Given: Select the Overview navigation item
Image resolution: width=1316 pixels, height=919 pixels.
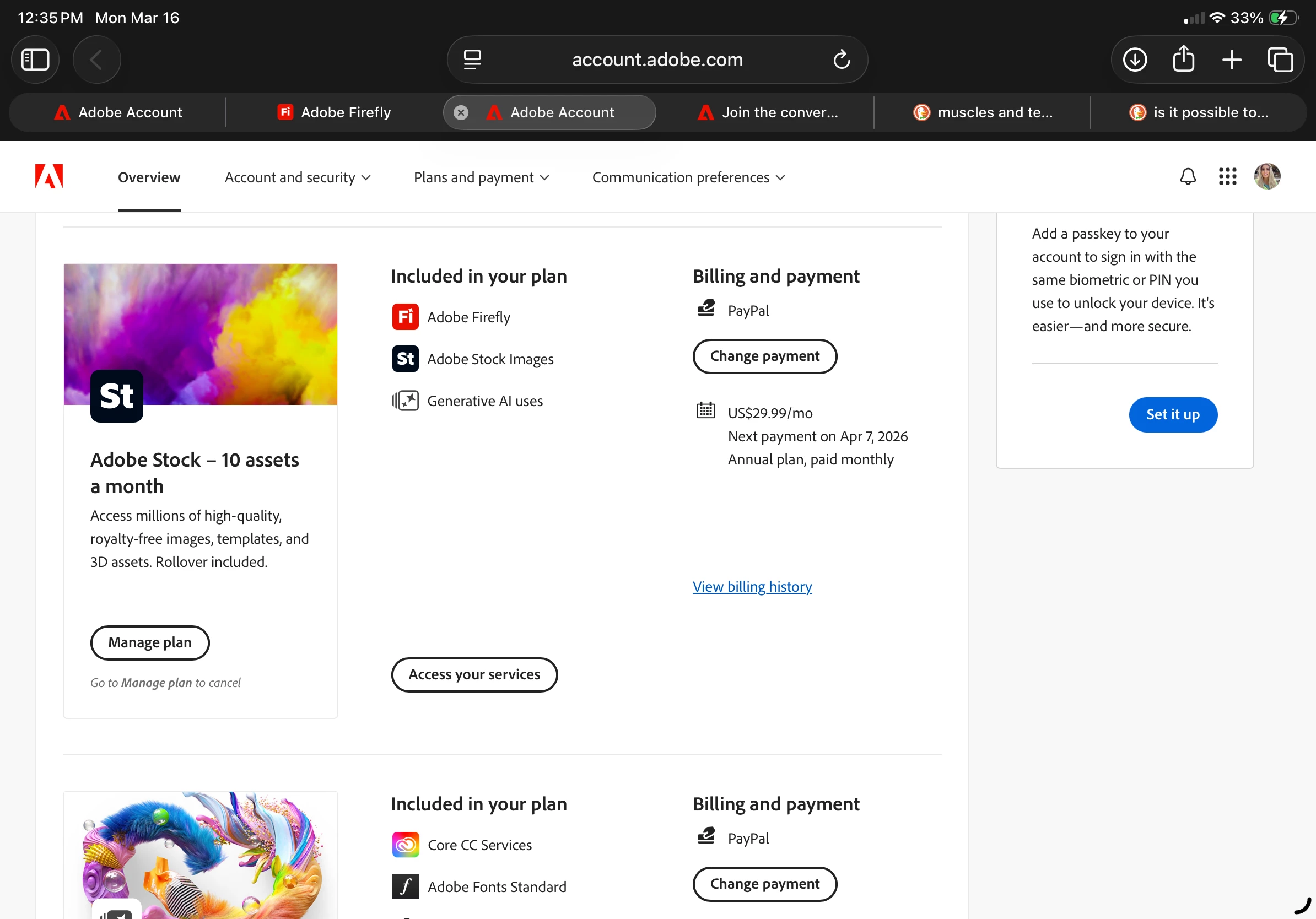Looking at the screenshot, I should 149,177.
